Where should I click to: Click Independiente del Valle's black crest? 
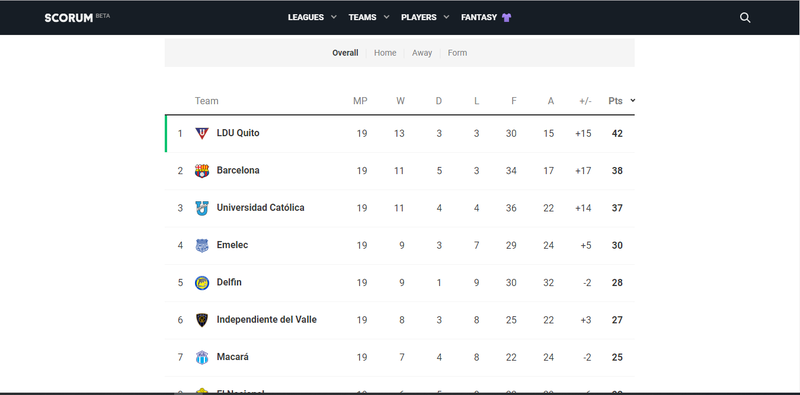tap(202, 320)
